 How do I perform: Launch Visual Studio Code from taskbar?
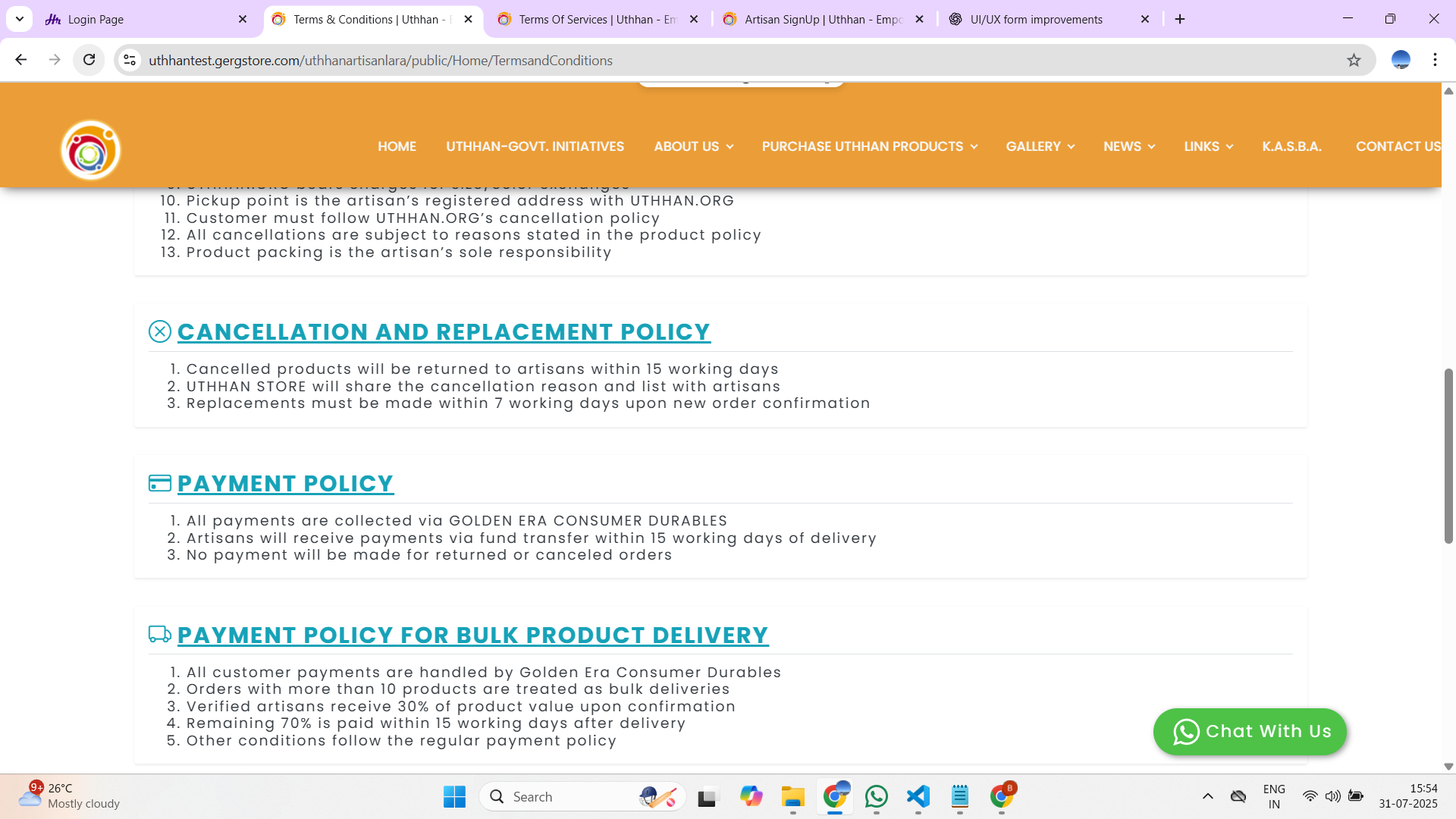918,796
